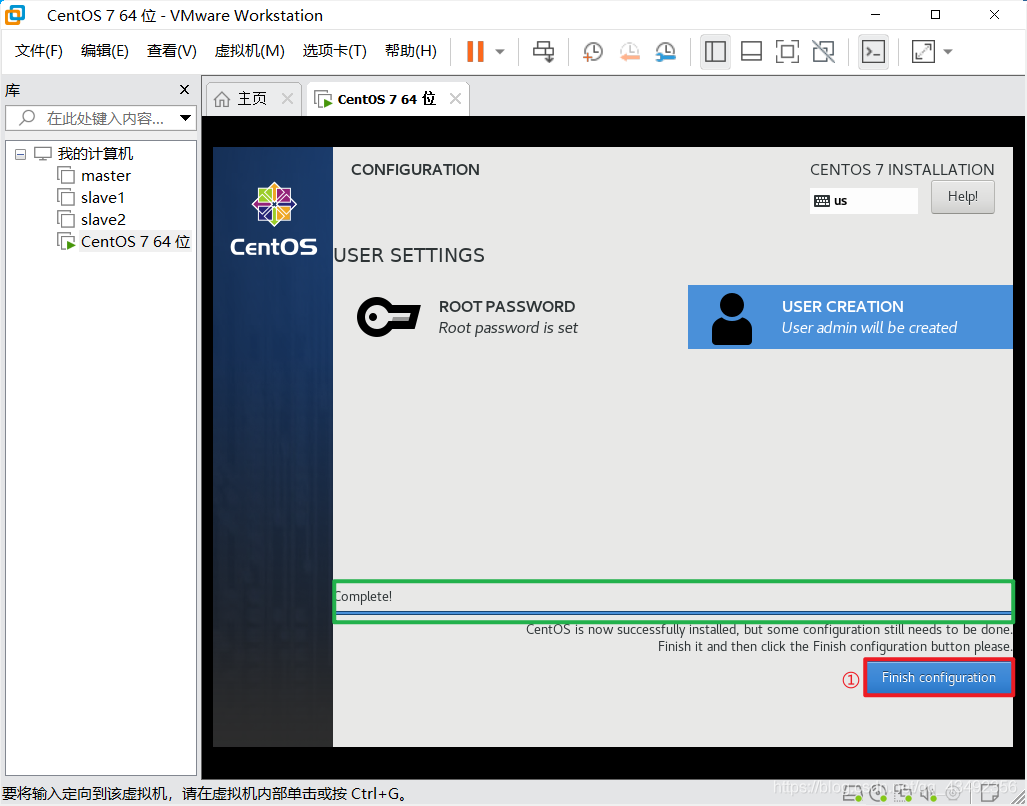
Task: Click the sound card status icon
Action: click(x=927, y=795)
